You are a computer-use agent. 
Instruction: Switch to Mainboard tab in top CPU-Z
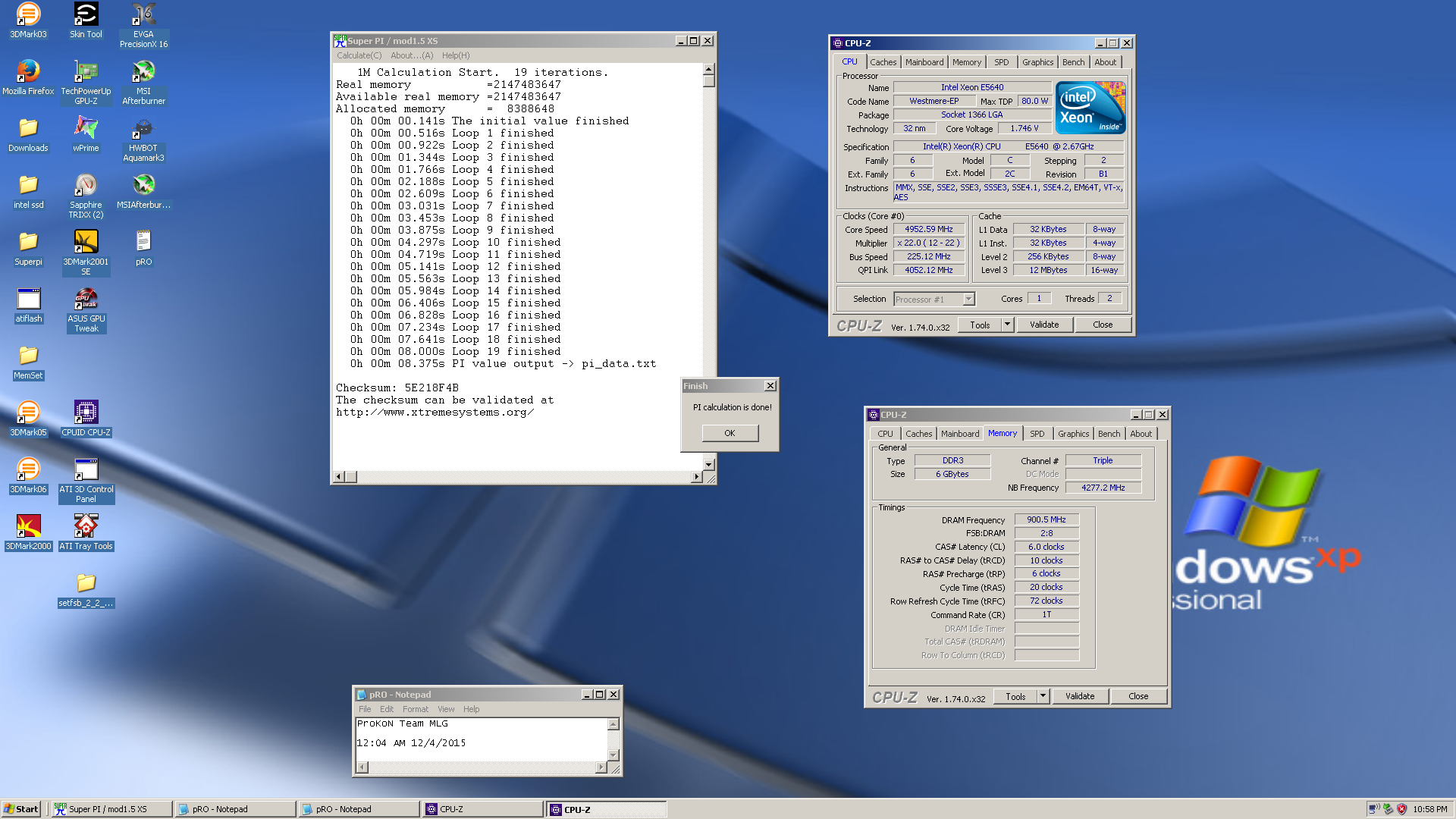click(x=924, y=62)
